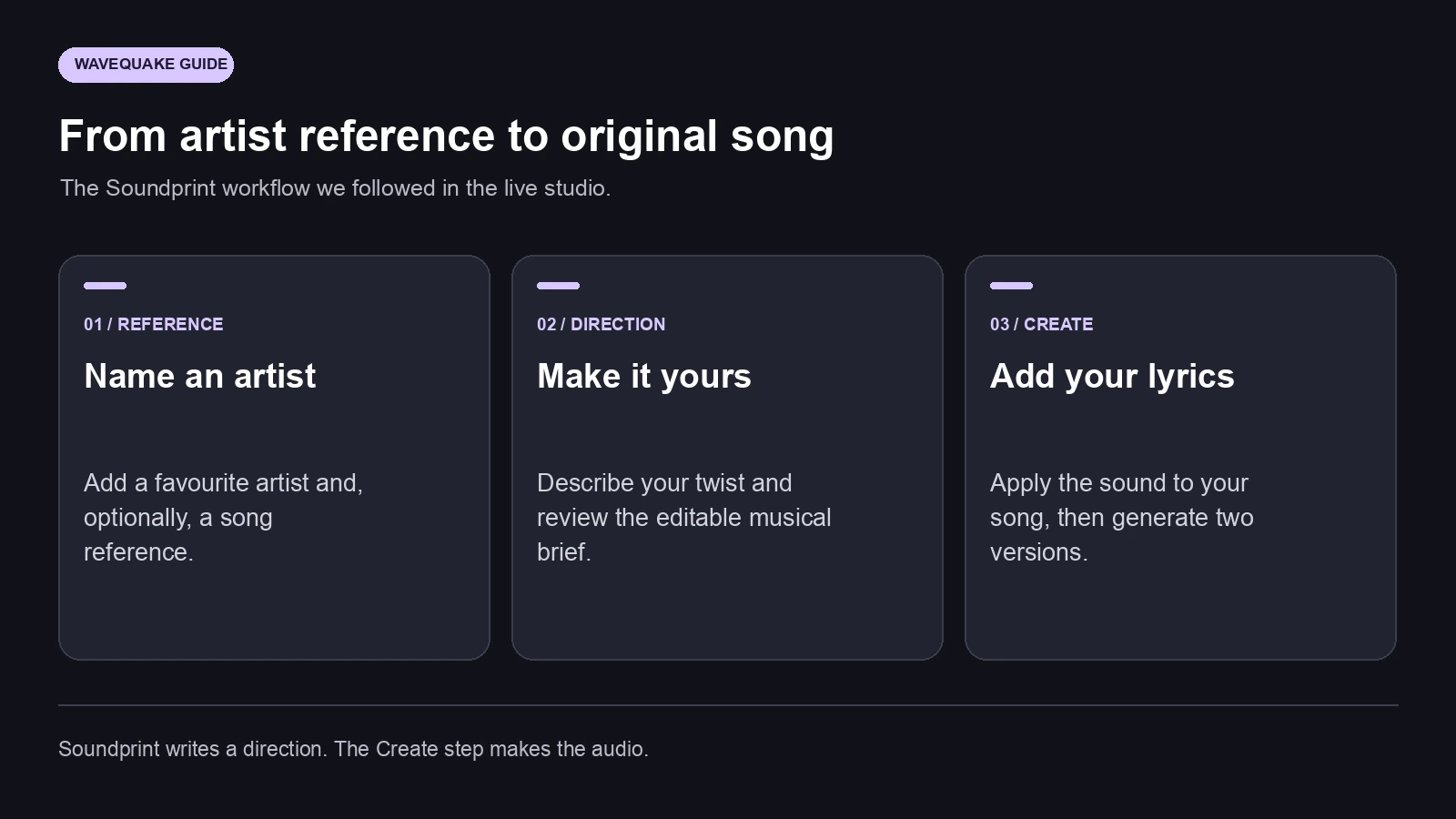Click the "01 / REFERENCE" label
Image resolution: width=1456 pixels, height=819 pixels.
click(x=153, y=324)
